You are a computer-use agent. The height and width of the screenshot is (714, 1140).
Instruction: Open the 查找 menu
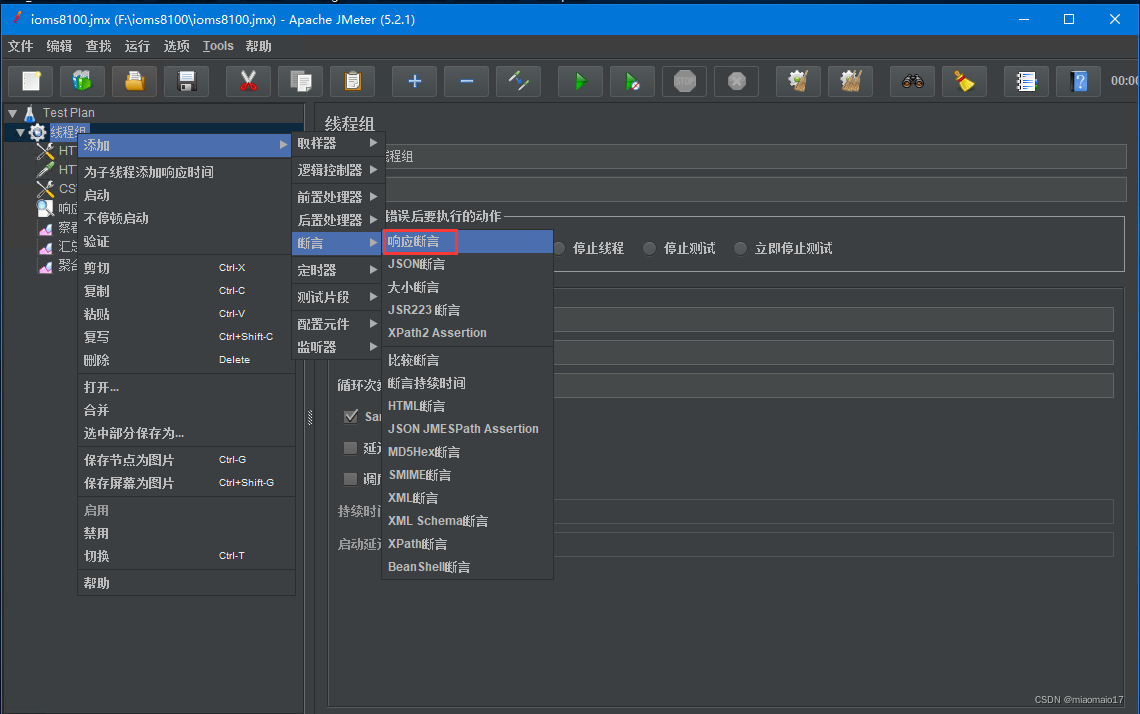pos(98,47)
